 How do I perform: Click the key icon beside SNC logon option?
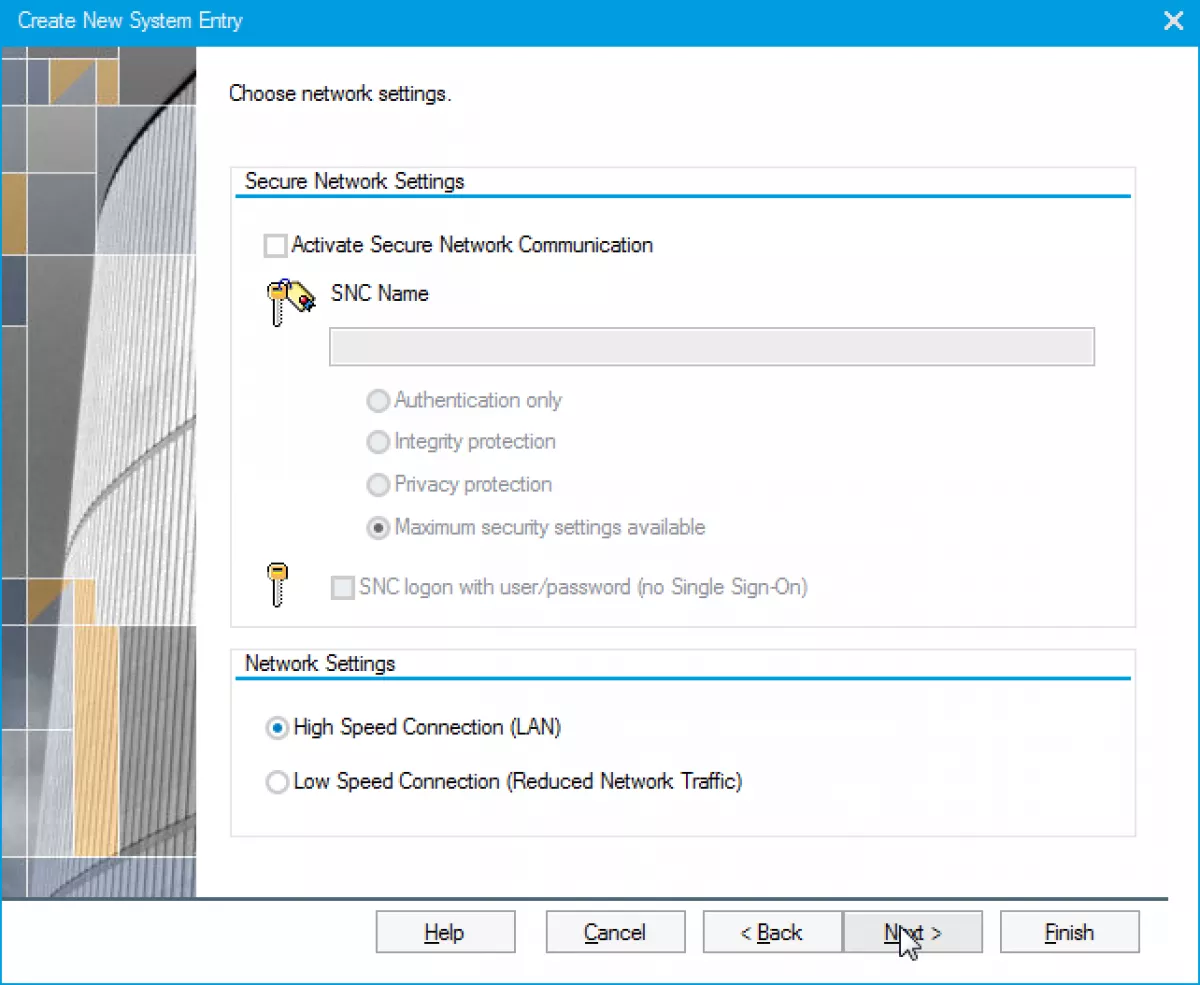click(x=279, y=585)
